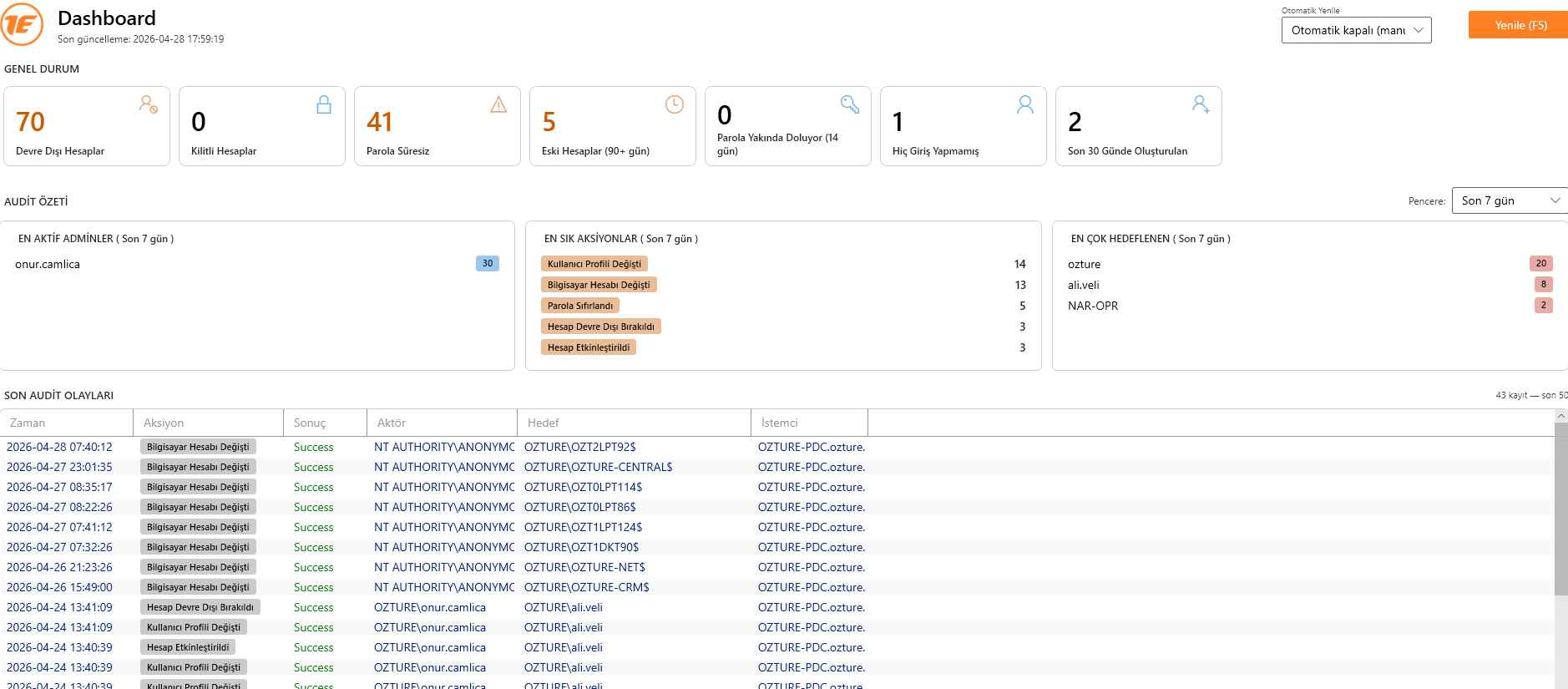Click target OZTURE\OZTURE-CENTRAL$ cell

pos(599,467)
